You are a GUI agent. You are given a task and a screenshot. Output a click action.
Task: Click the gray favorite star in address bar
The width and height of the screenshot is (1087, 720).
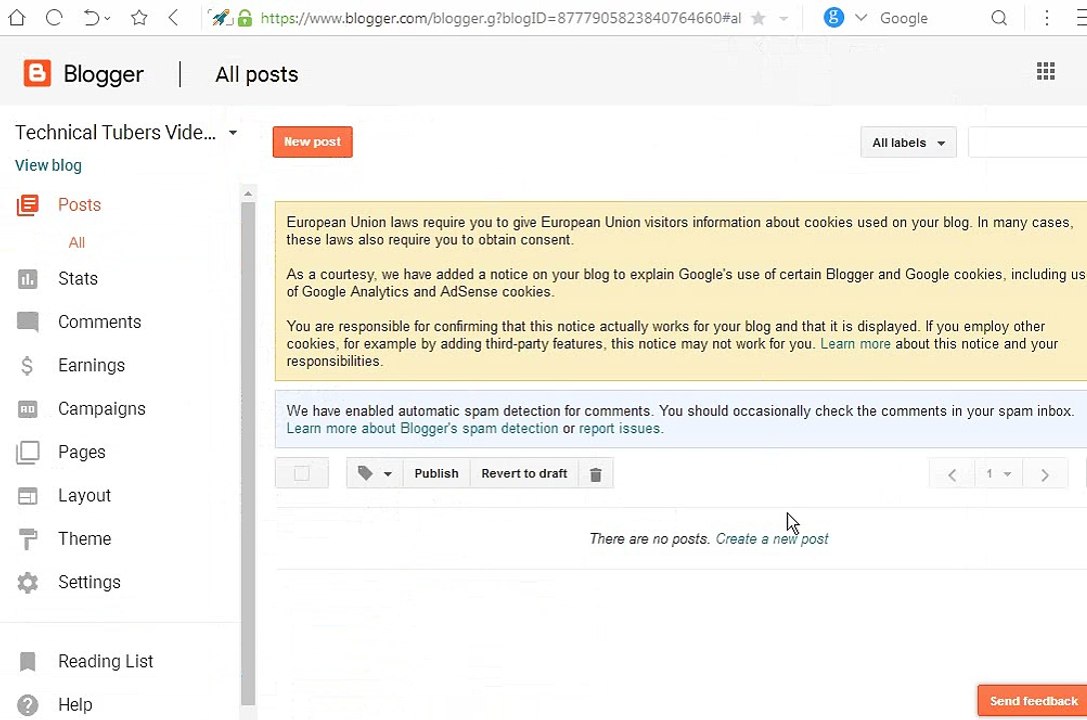click(758, 18)
